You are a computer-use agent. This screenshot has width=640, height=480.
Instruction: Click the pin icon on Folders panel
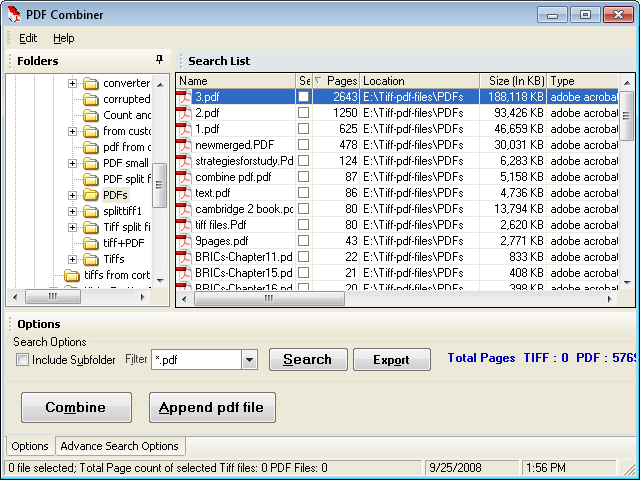159,60
